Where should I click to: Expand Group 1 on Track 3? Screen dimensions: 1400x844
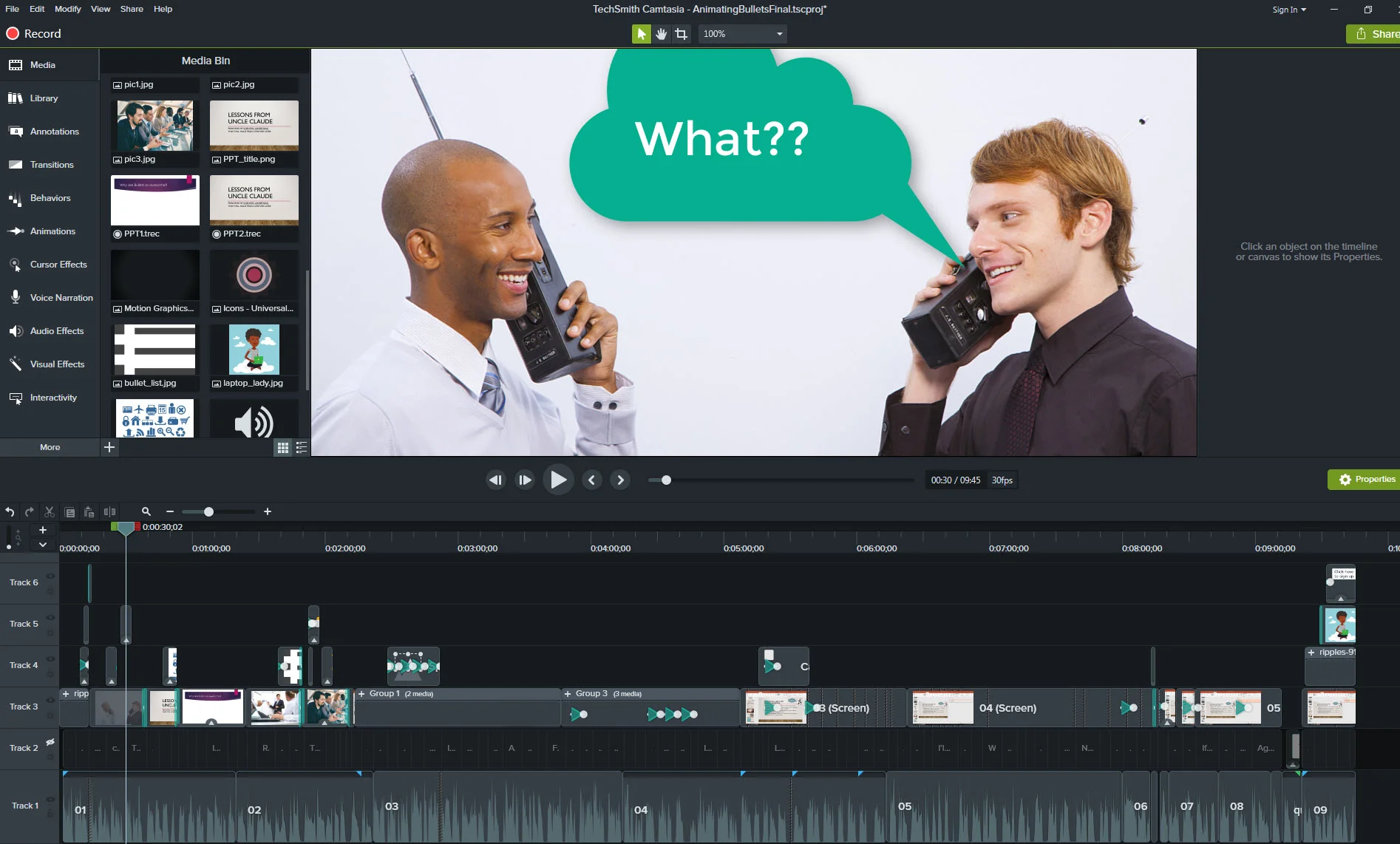361,694
